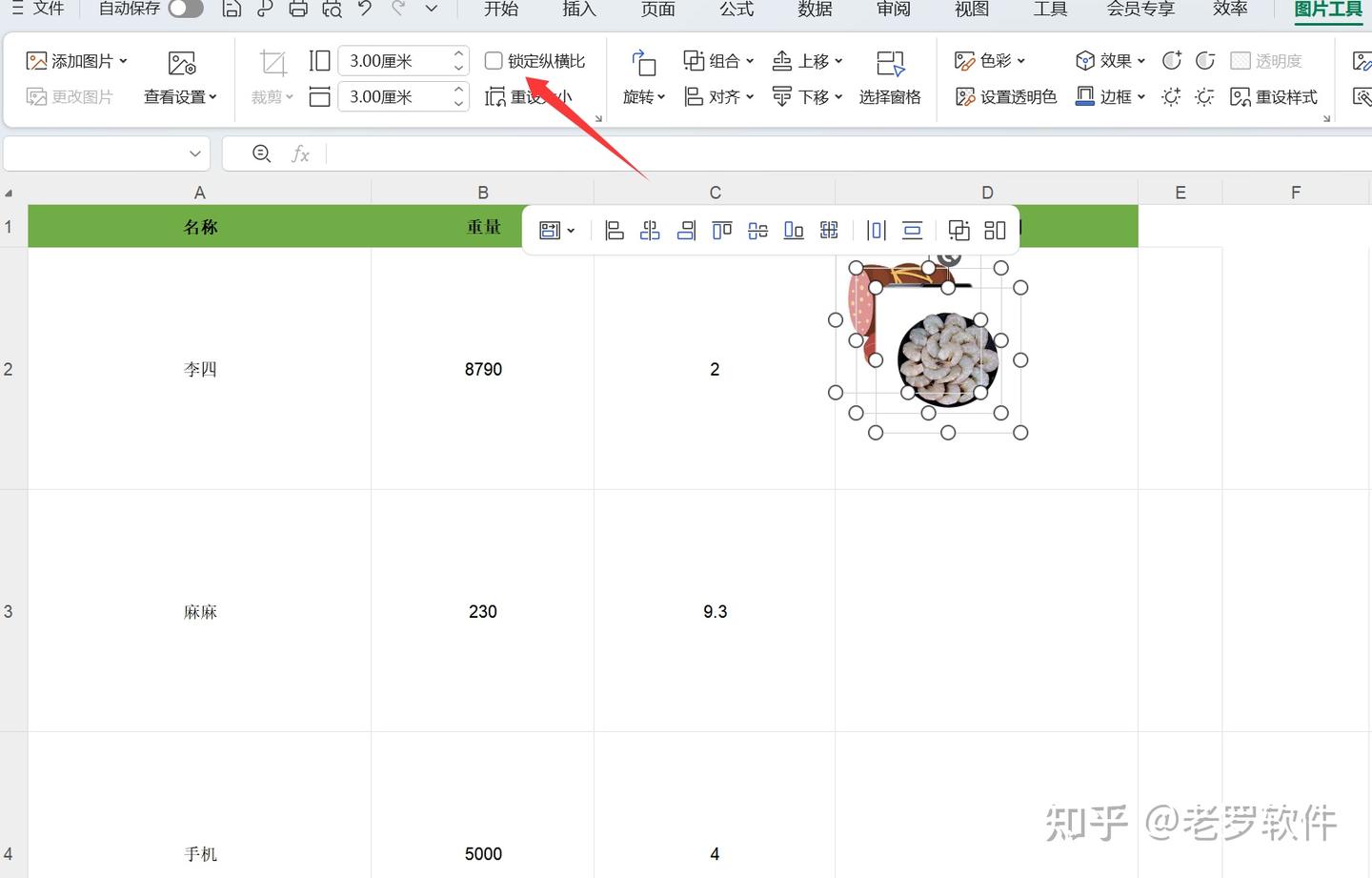Viewport: 1372px width, 878px height.
Task: Switch to the 公式 tab
Action: (736, 9)
